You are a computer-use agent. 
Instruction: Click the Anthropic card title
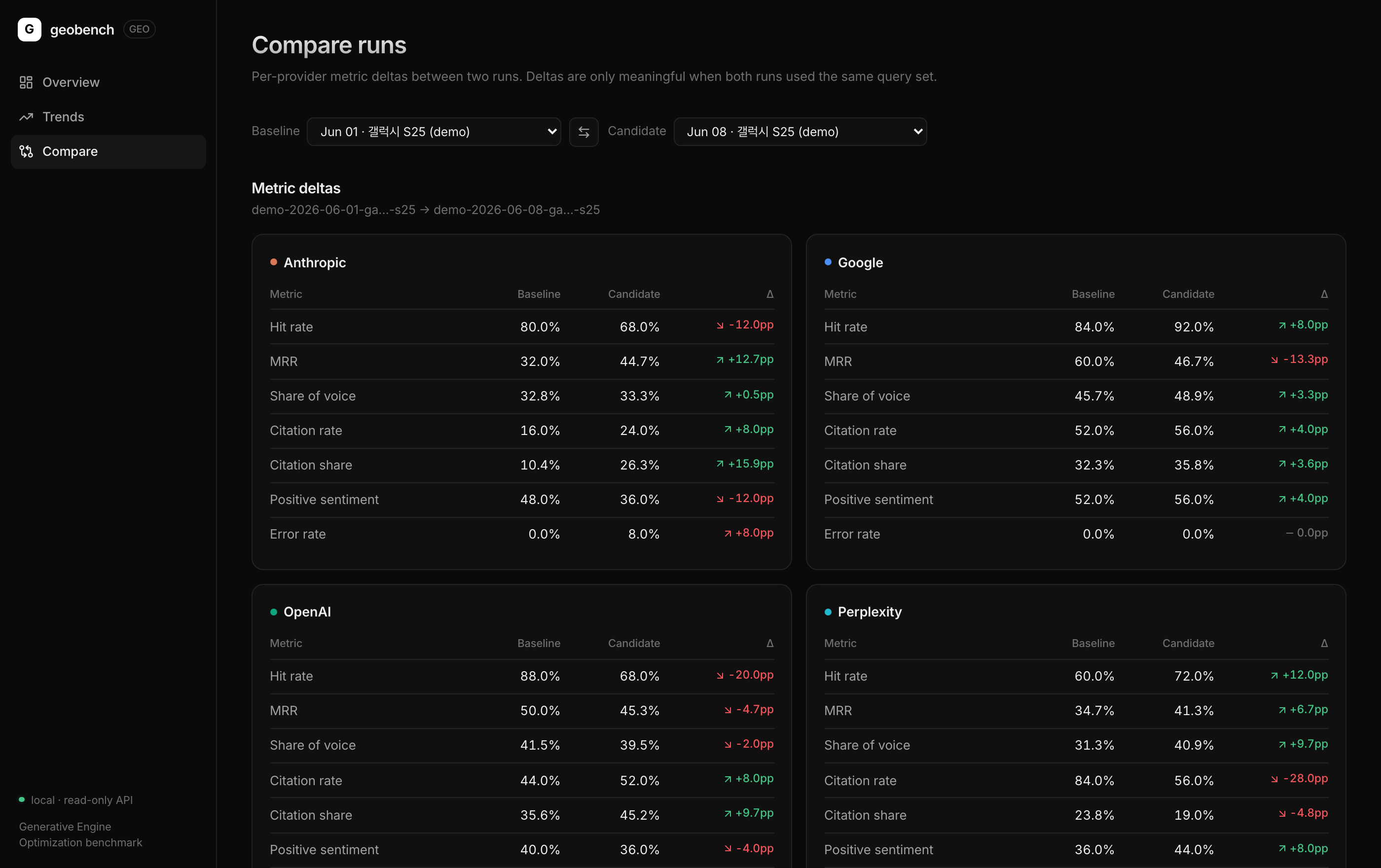[x=314, y=262]
